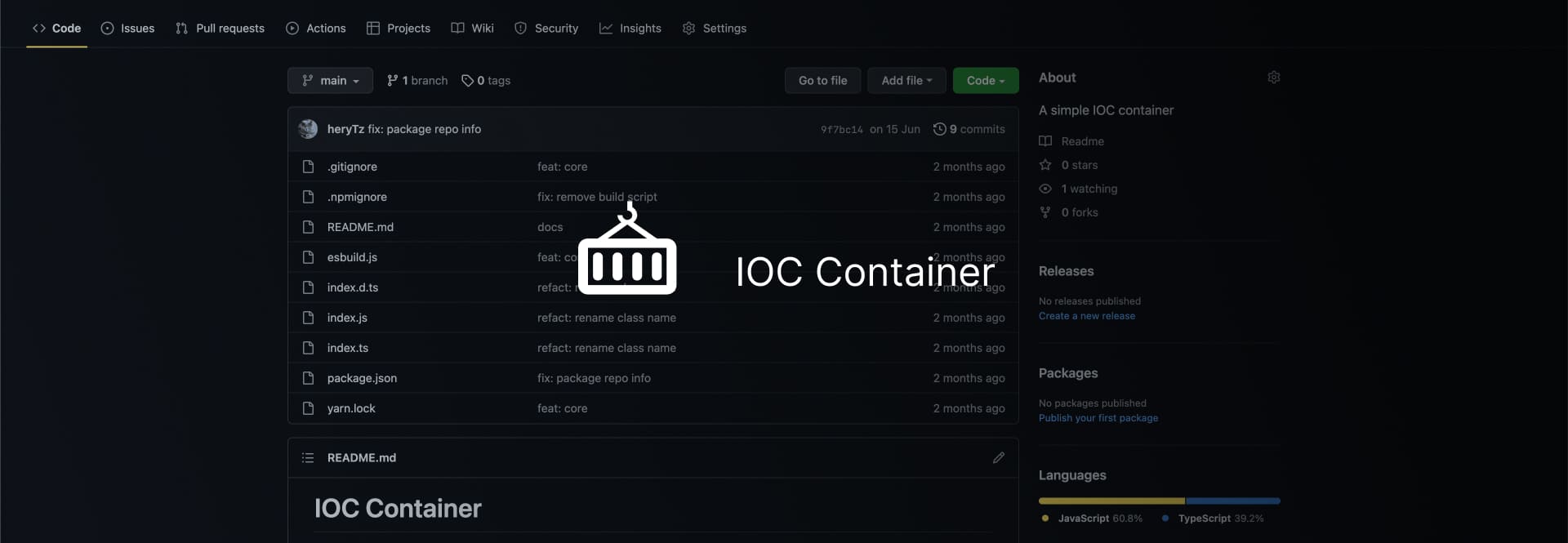The height and width of the screenshot is (543, 1568).
Task: Open the Wiki tab
Action: [472, 28]
